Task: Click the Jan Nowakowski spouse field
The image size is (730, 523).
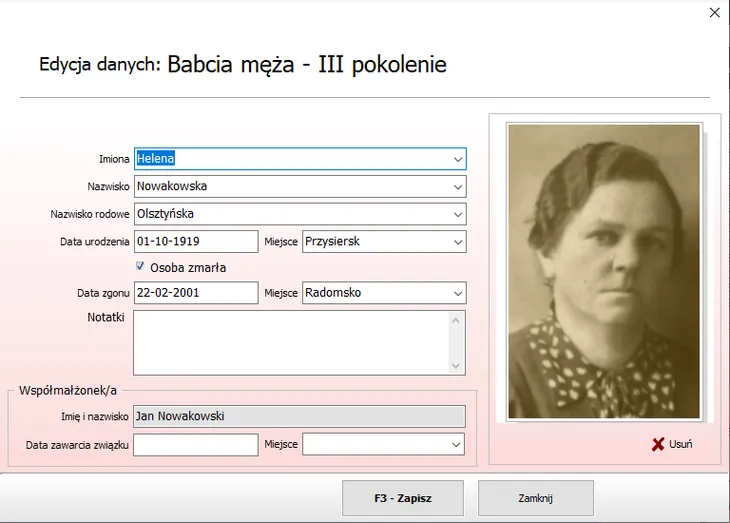Action: click(x=299, y=416)
